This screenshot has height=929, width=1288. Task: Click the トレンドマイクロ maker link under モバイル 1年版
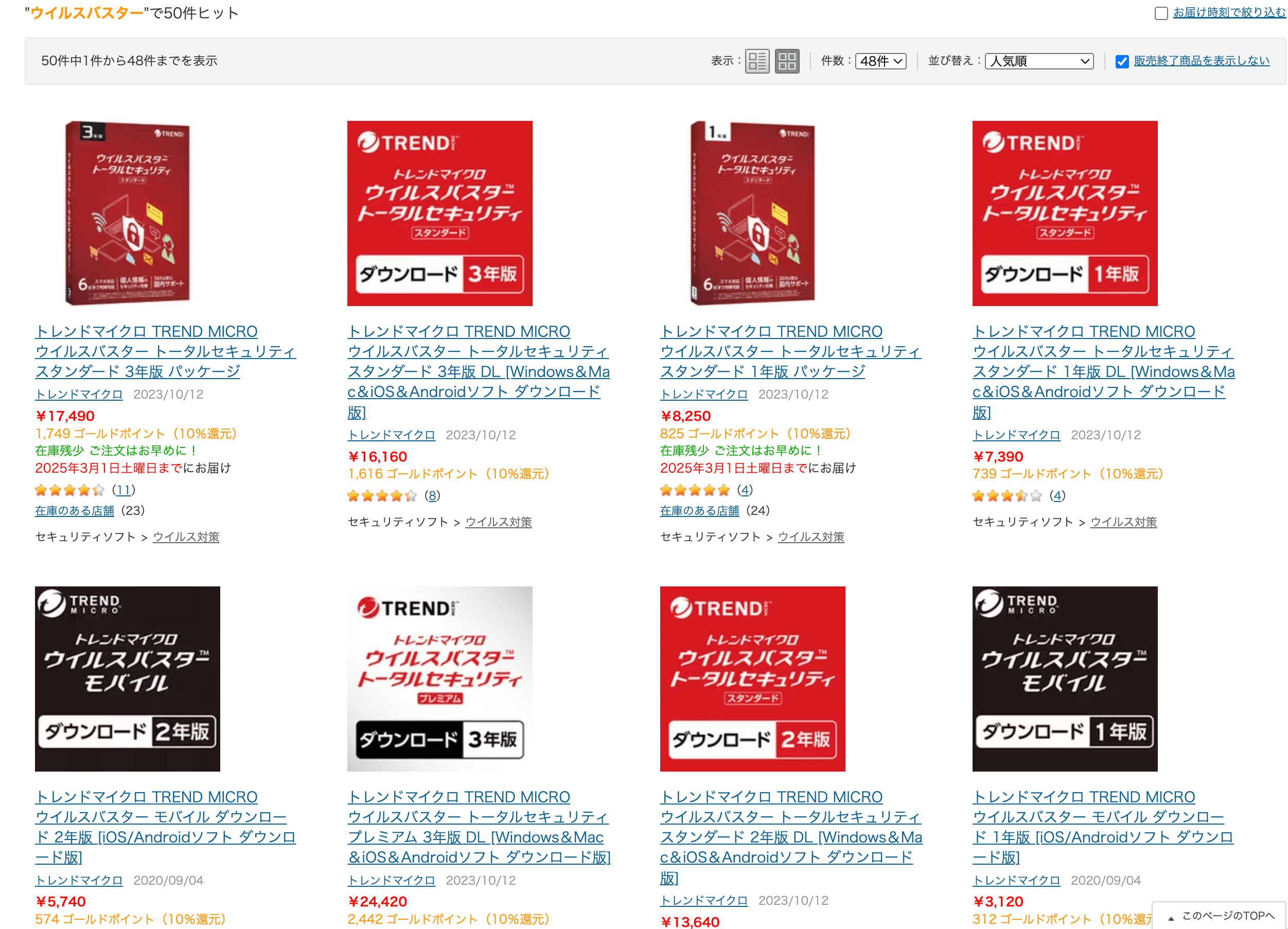(1016, 880)
